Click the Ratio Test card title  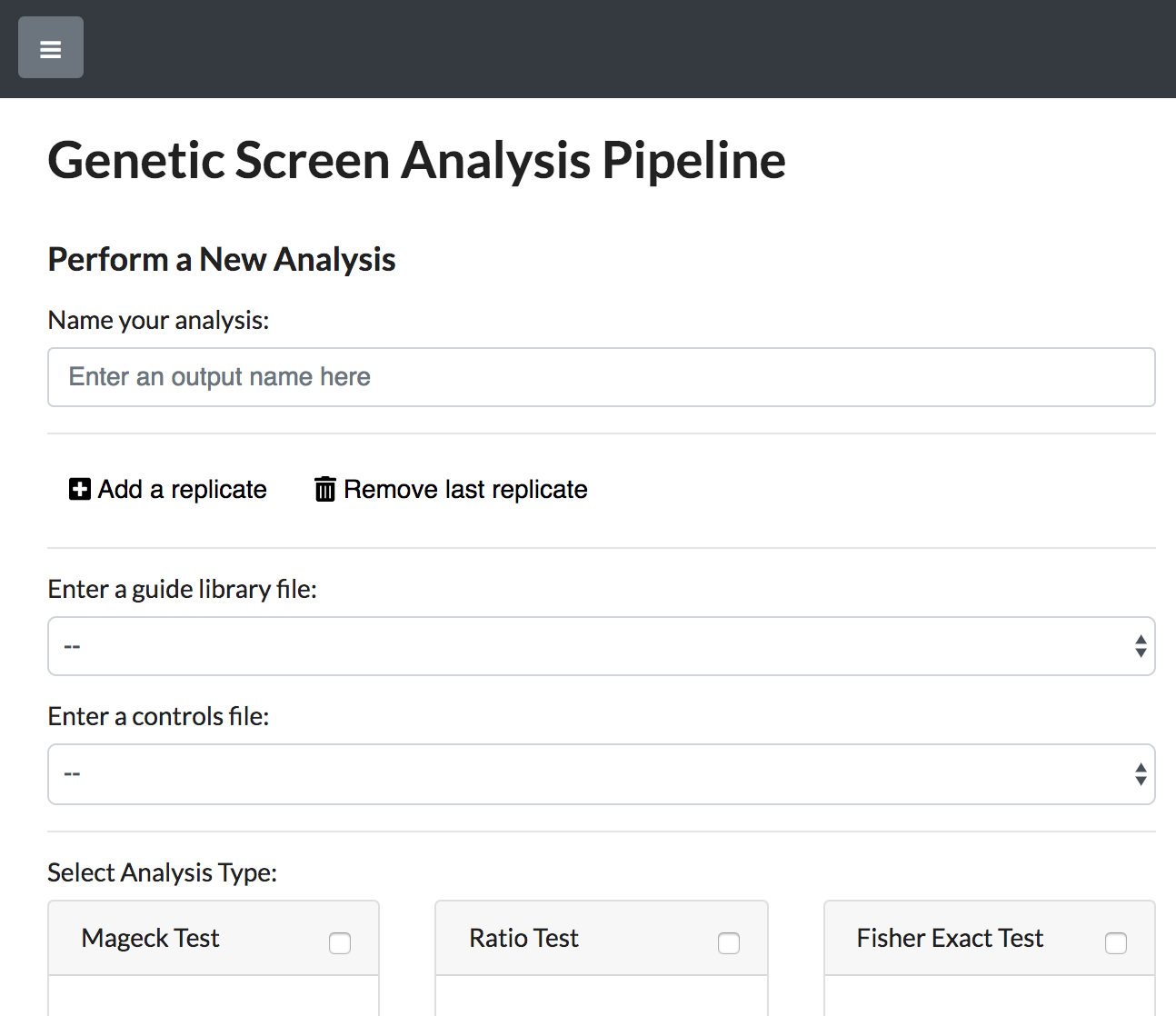524,938
